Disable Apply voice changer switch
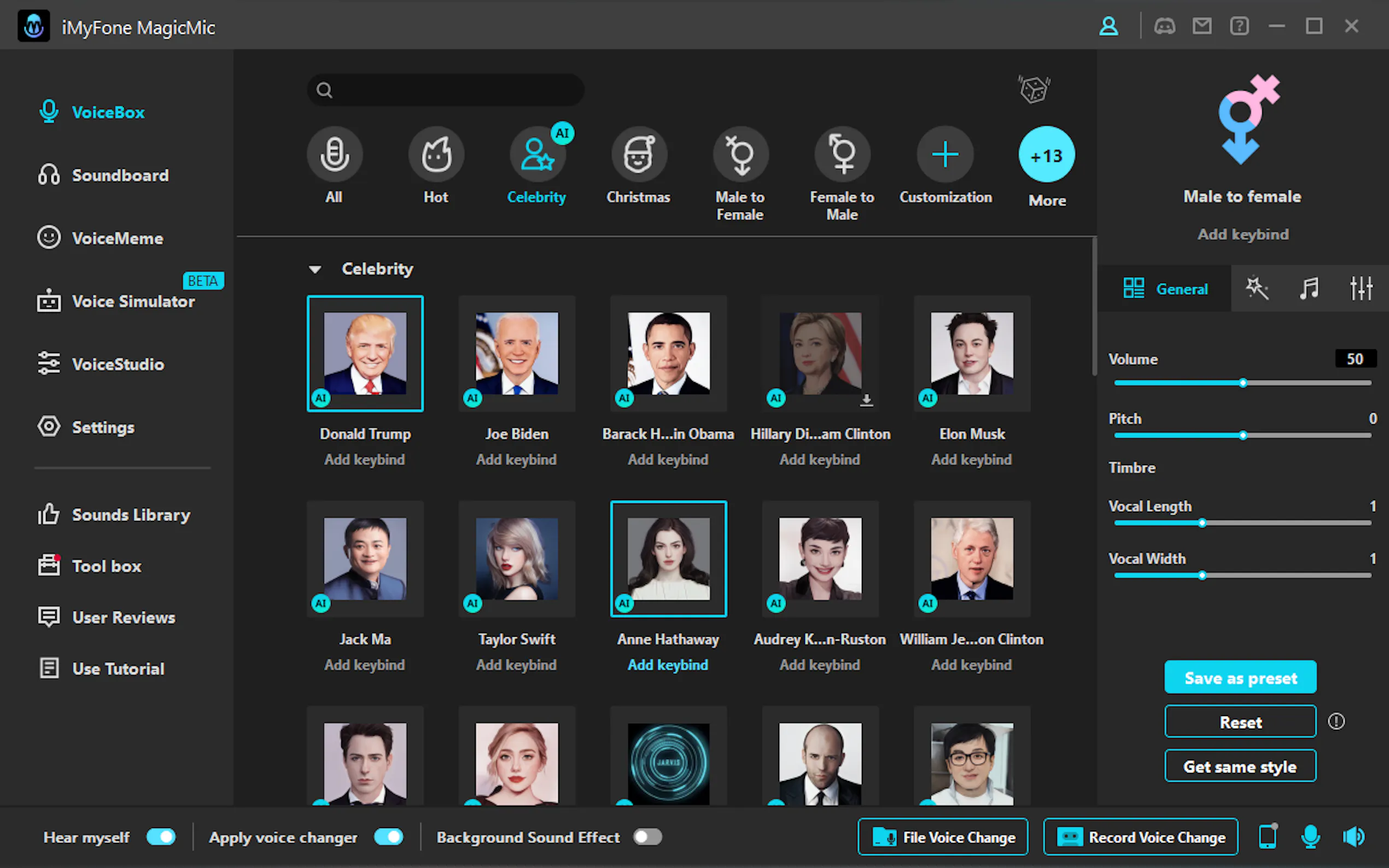 (389, 837)
